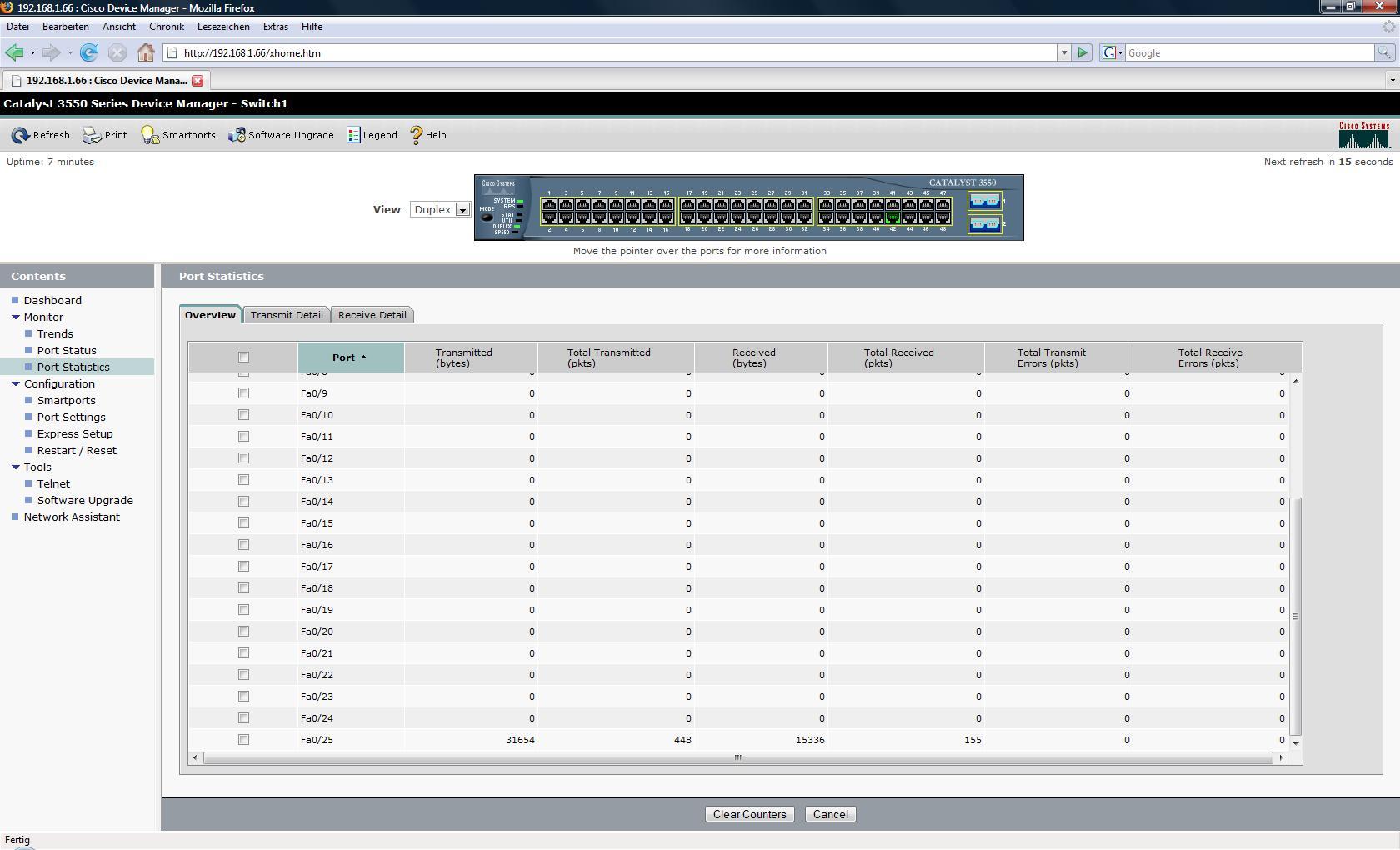Open address bar history dropdown
This screenshot has height=850, width=1400.
(1064, 52)
